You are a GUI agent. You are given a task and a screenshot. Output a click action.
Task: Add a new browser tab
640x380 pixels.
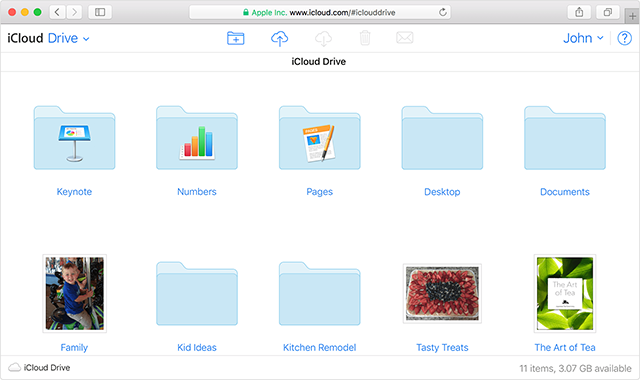pyautogui.click(x=632, y=16)
